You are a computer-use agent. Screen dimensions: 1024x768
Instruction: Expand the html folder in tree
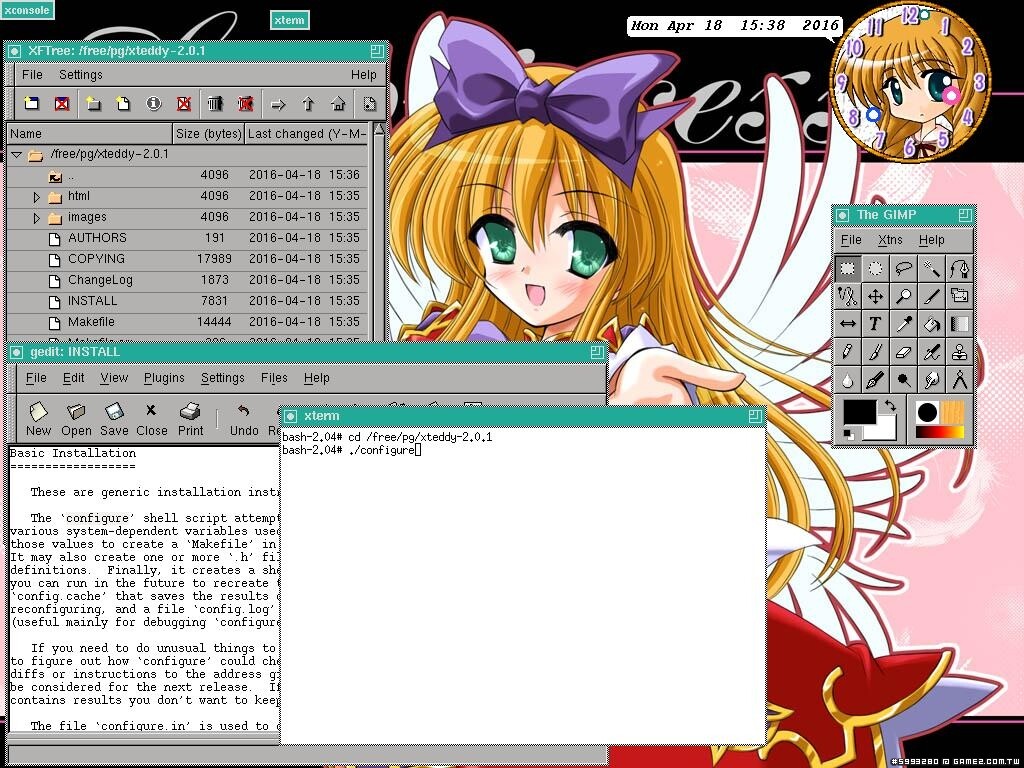click(x=37, y=197)
